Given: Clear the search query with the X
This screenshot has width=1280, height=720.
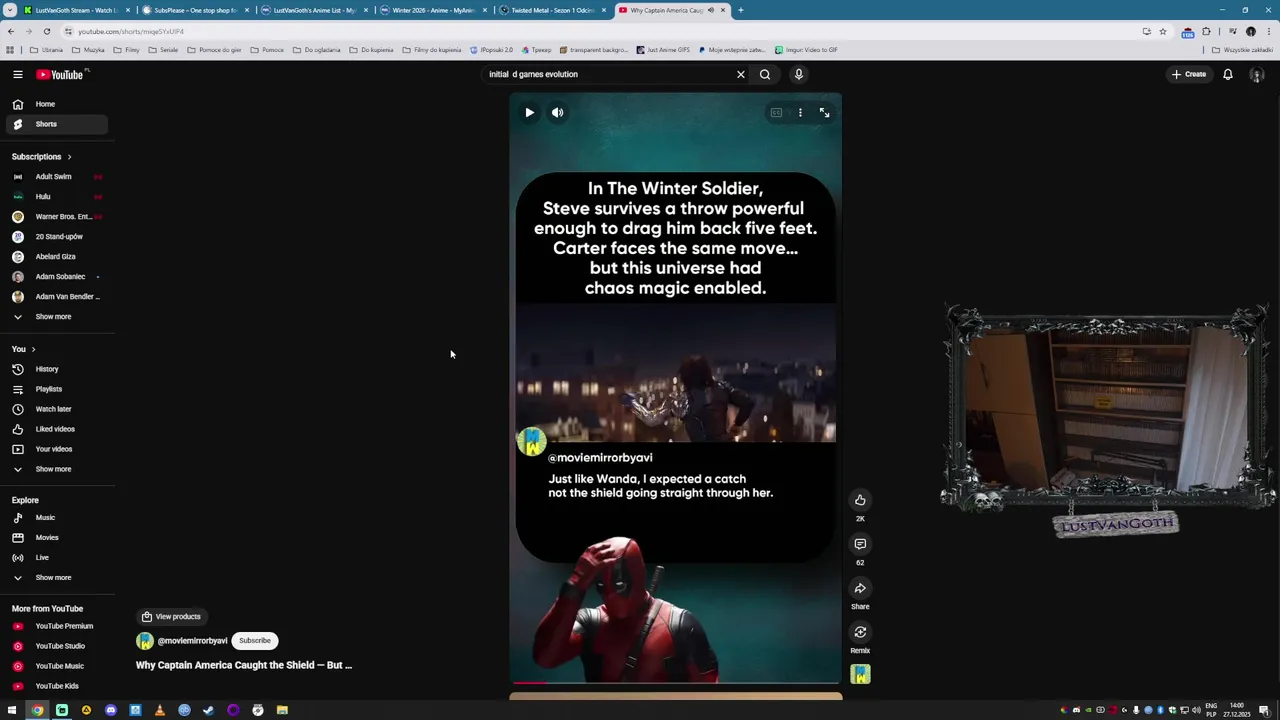Looking at the screenshot, I should click(x=741, y=74).
